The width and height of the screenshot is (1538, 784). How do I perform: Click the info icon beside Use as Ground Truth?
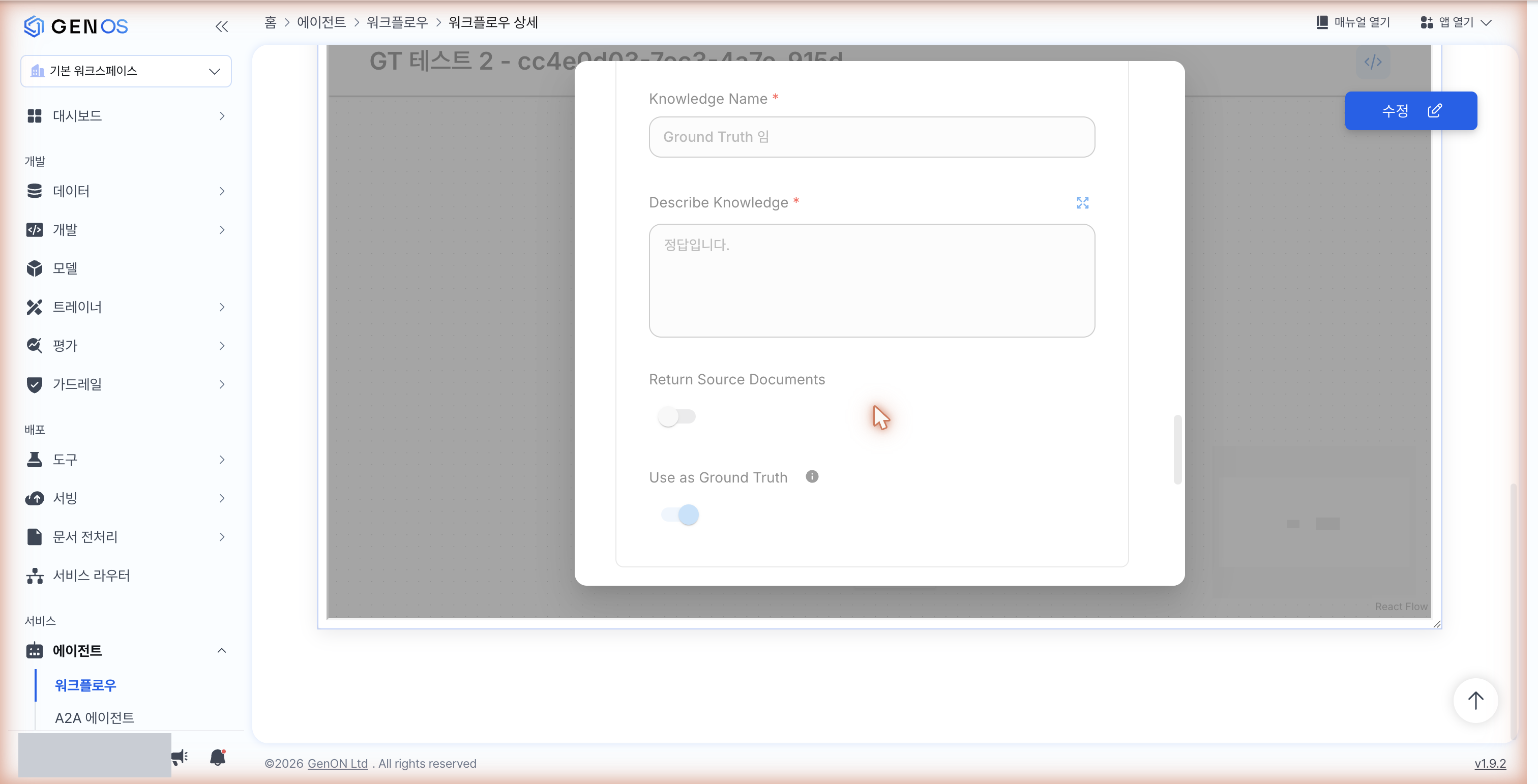[812, 476]
